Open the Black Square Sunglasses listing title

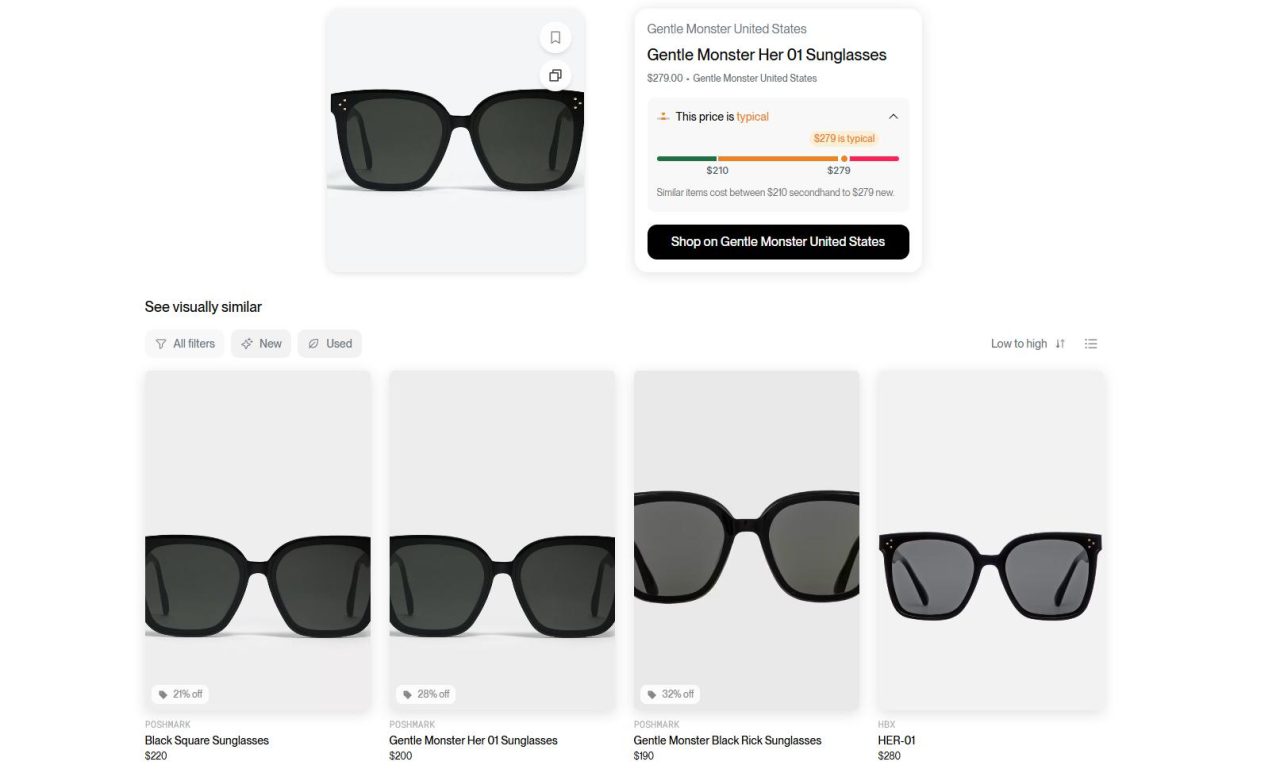pyautogui.click(x=207, y=741)
